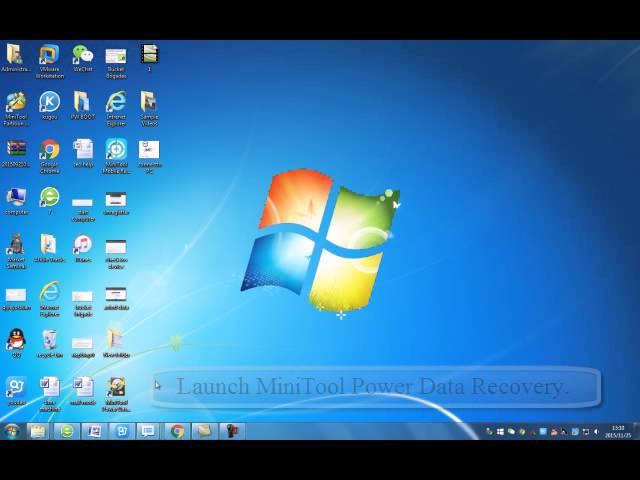Screen dimensions: 640x480
Task: Select MiniTool Mobile Recovery desktop icon
Action: click(x=116, y=150)
